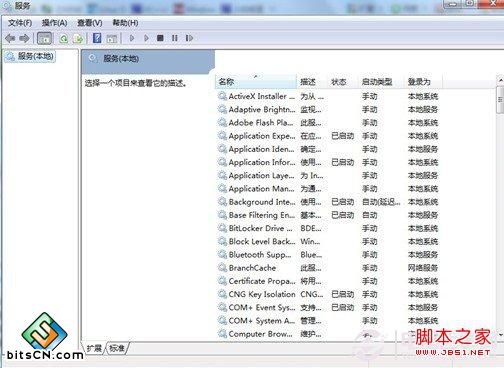Select the Block Level Back... service row
The image size is (504, 368).
pos(328,241)
